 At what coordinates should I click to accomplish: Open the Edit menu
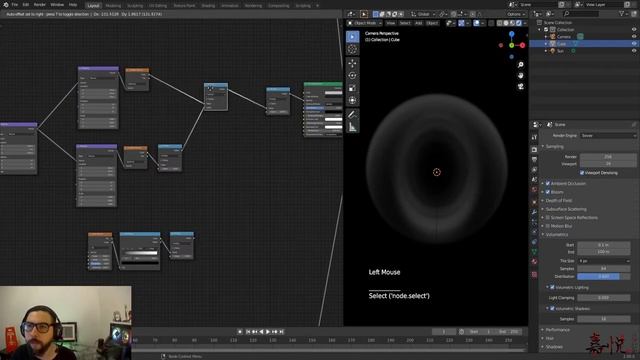[26, 4]
